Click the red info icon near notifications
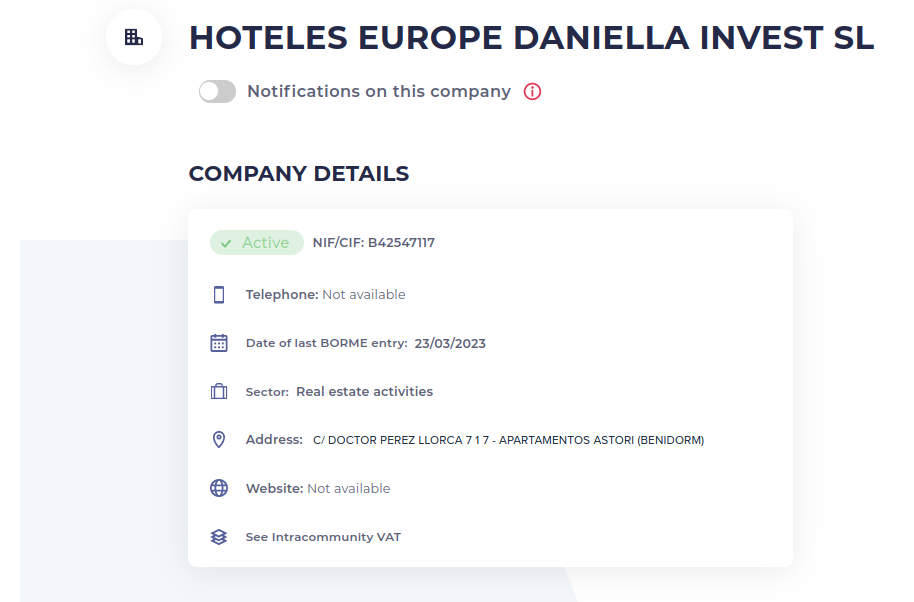 [x=533, y=91]
